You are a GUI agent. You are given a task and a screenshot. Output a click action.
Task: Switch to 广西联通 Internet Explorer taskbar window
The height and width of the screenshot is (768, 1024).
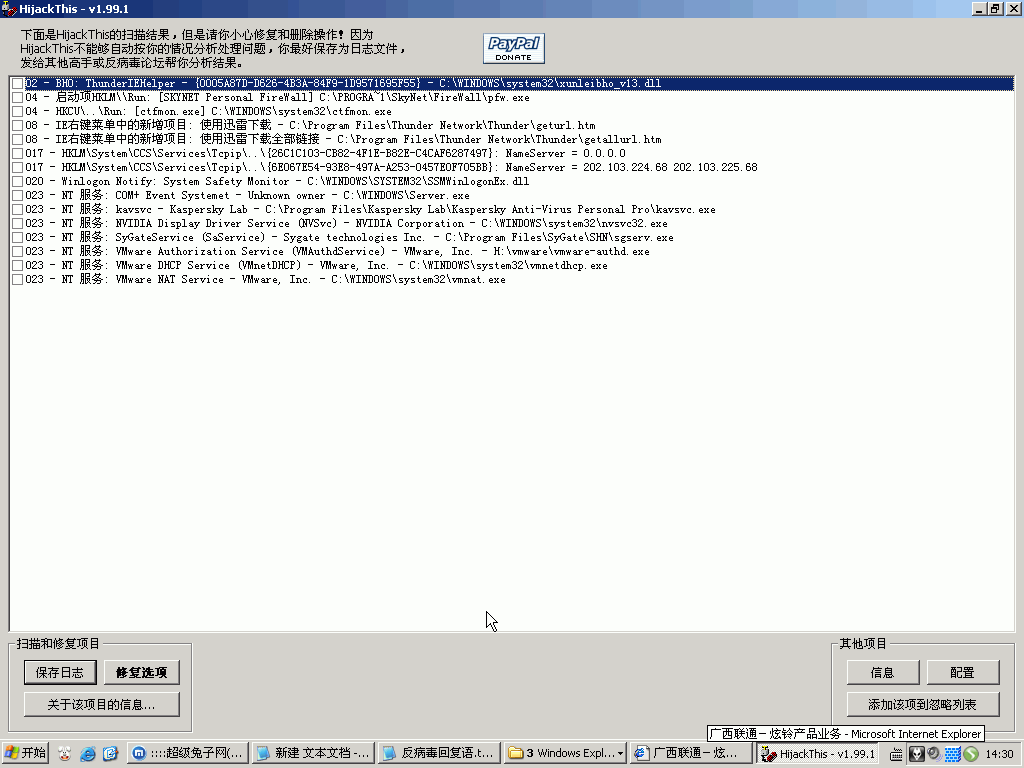pyautogui.click(x=691, y=753)
